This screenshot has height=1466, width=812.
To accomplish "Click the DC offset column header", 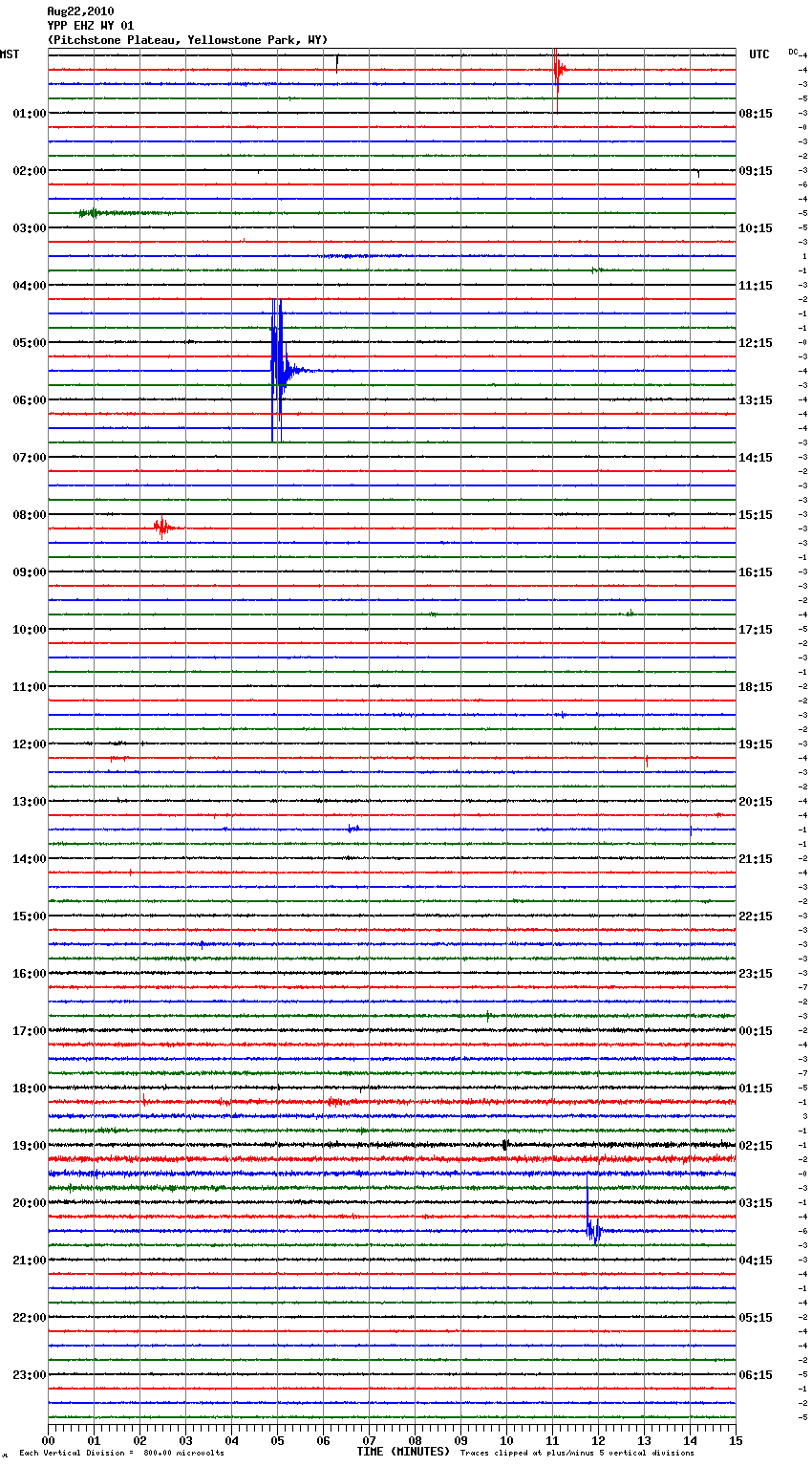I will [793, 52].
